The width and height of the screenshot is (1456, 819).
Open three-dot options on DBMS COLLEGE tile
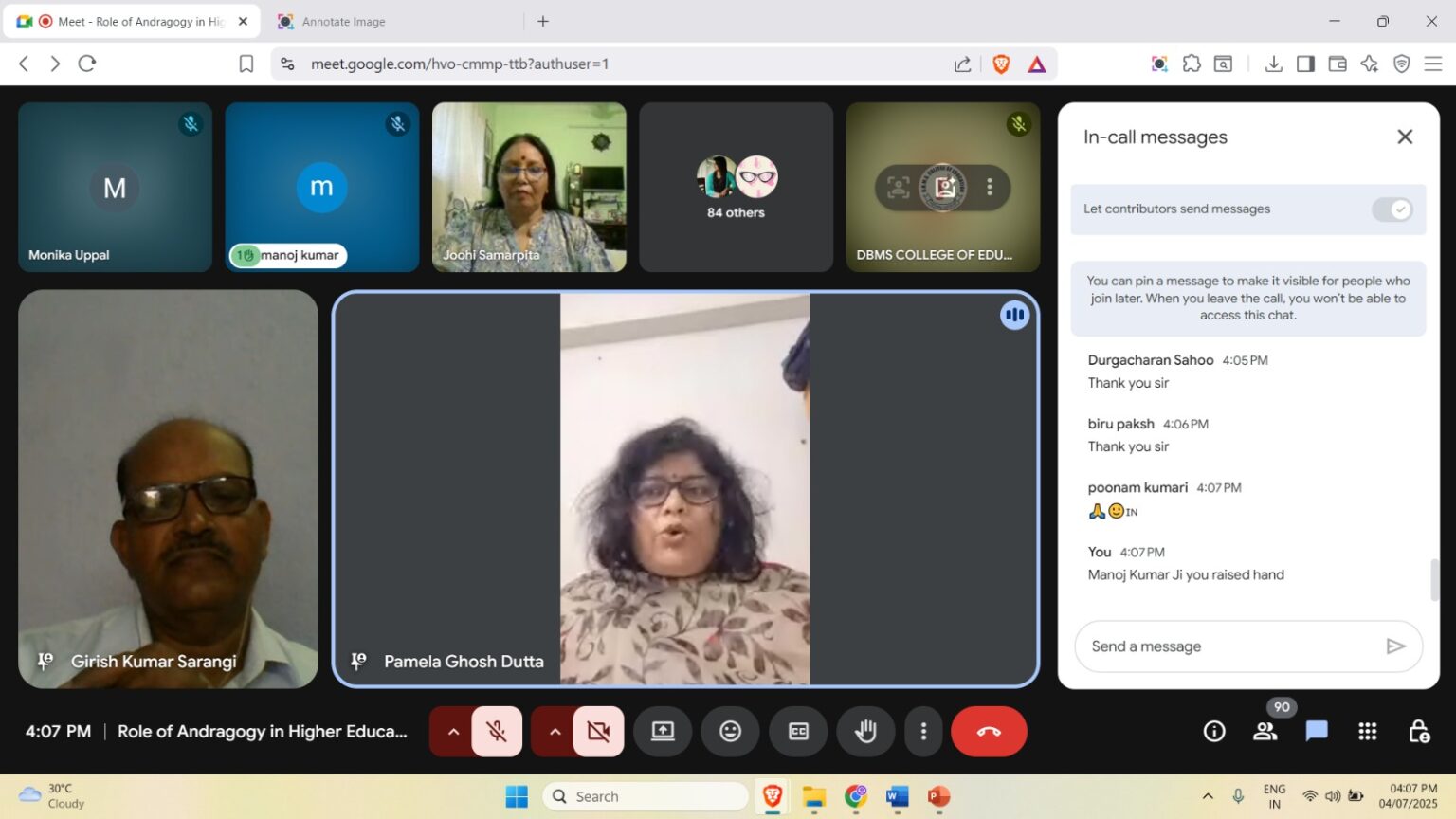[989, 188]
